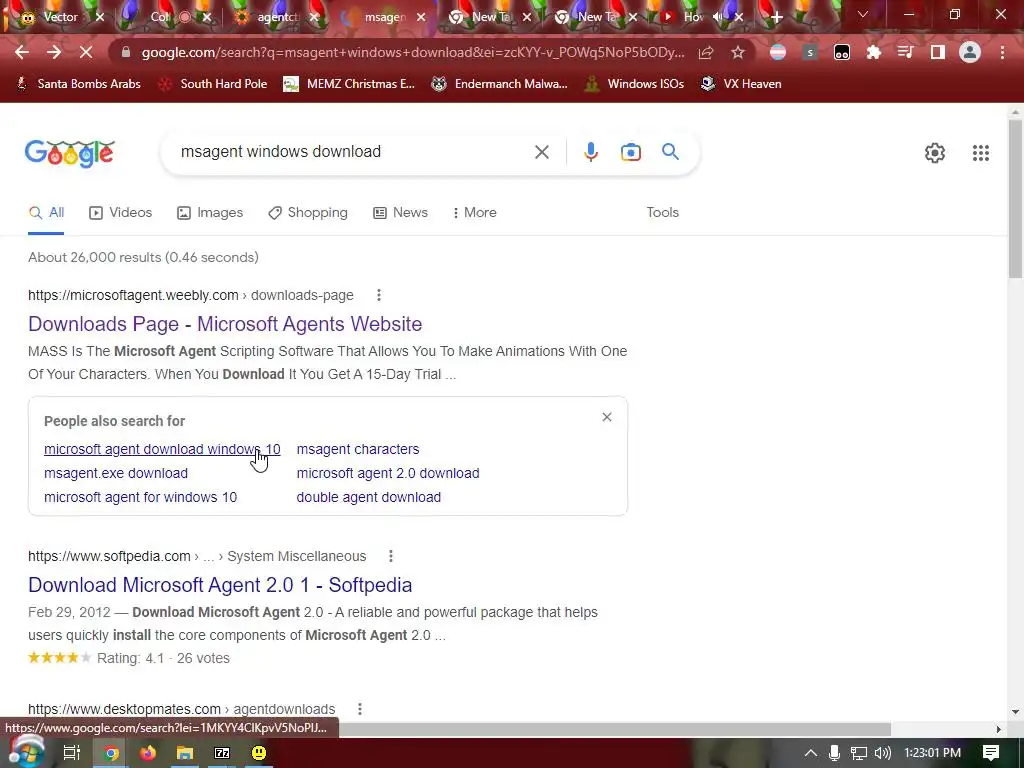Screen dimensions: 1024x768
Task: Search double agent download suggestion
Action: tap(368, 497)
